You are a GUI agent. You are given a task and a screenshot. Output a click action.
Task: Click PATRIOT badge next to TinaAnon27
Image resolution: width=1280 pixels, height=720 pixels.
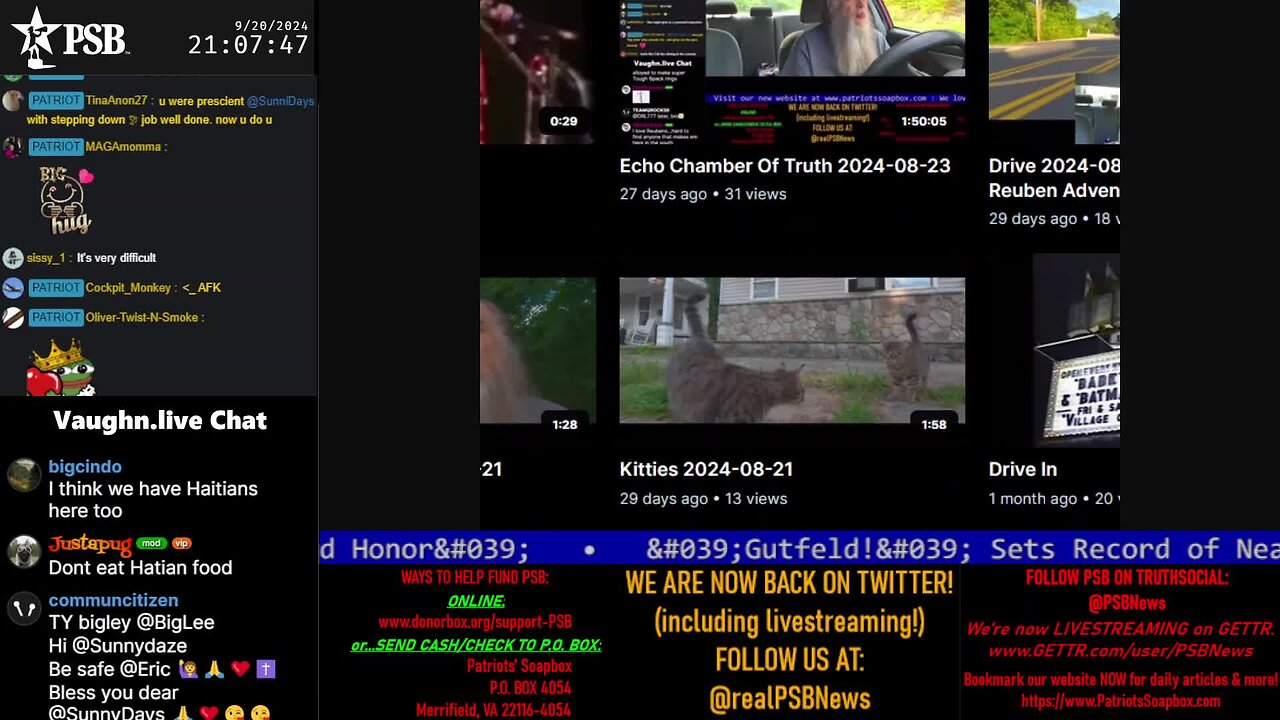(x=56, y=101)
